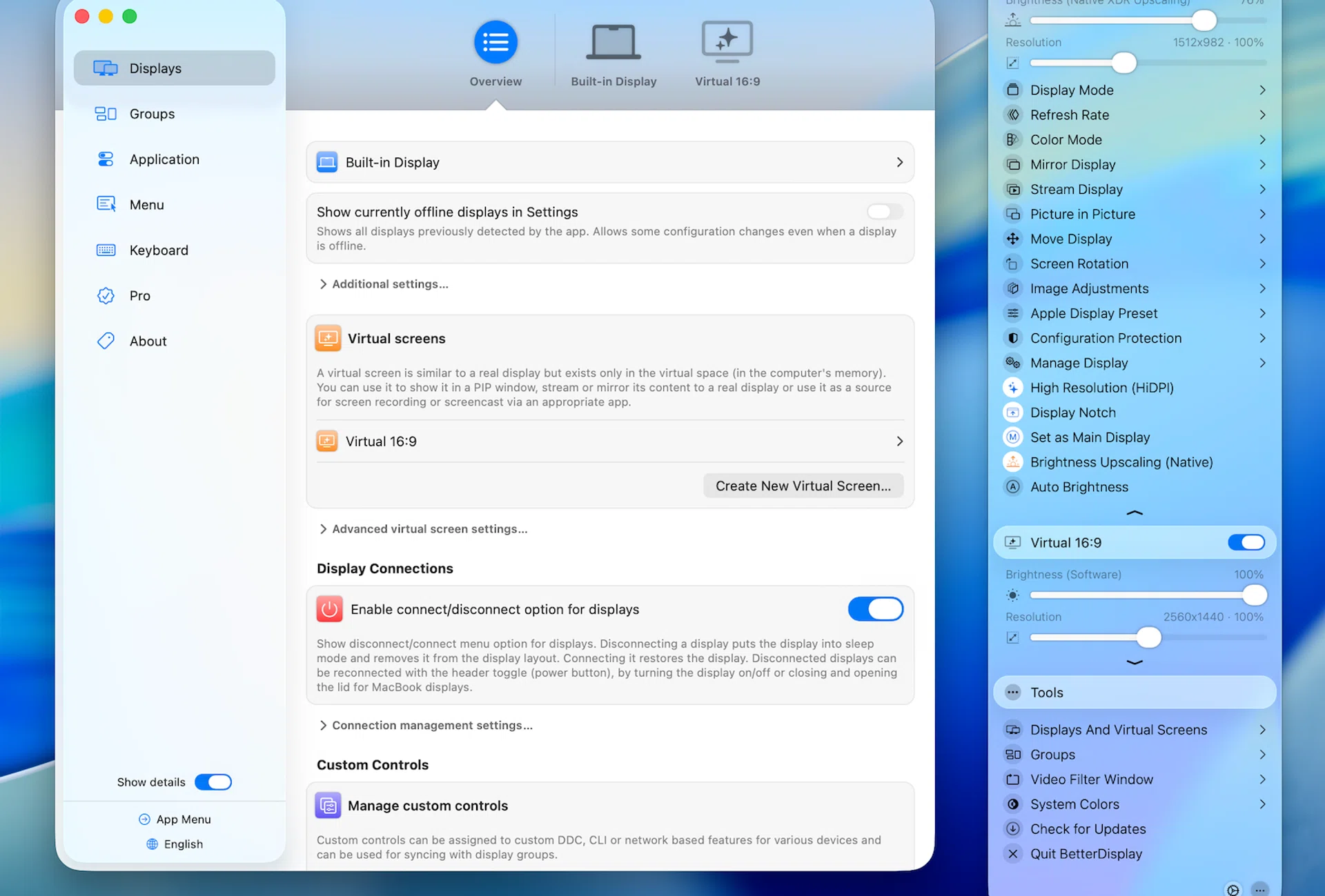The image size is (1325, 896).
Task: Select Groups in the sidebar
Action: (174, 114)
